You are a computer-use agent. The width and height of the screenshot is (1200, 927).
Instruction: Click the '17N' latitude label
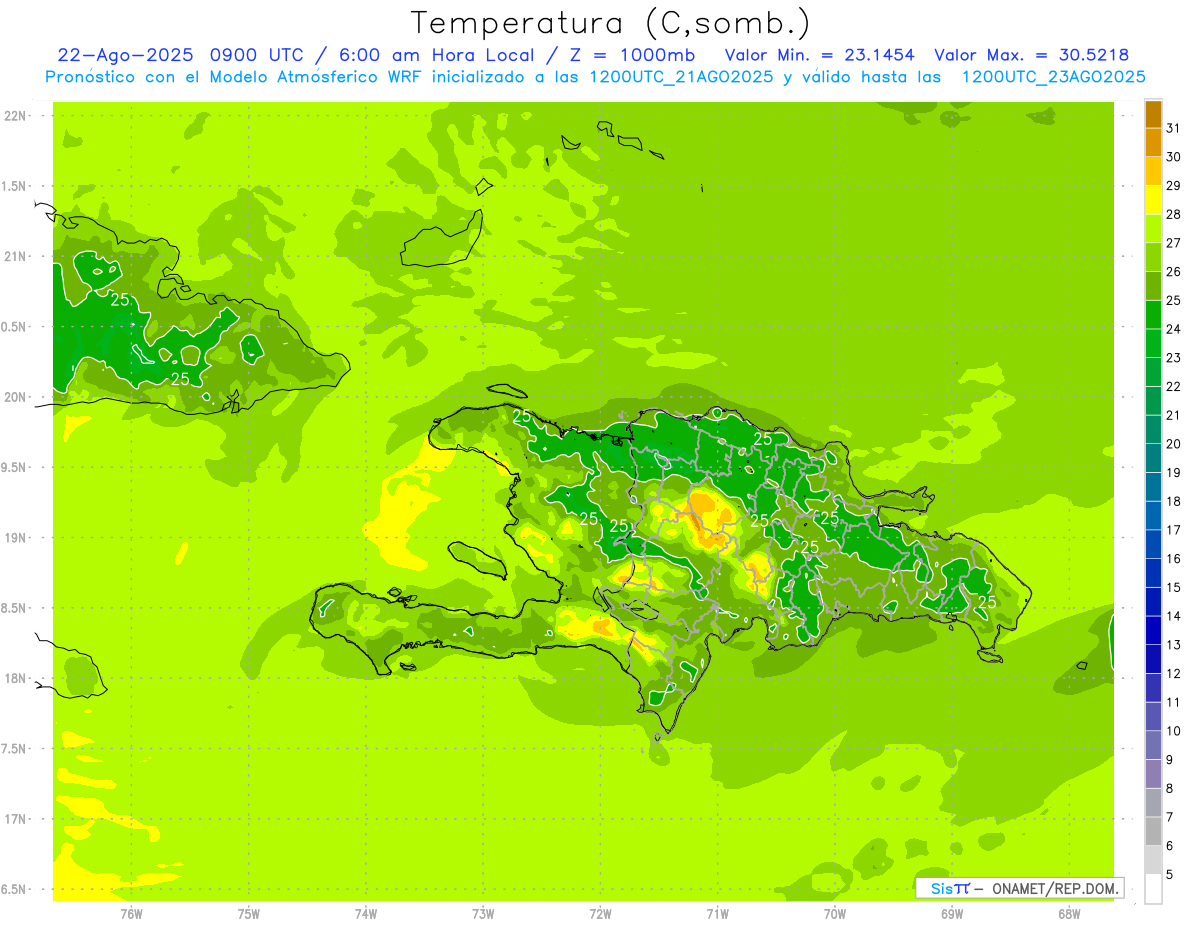(x=17, y=819)
